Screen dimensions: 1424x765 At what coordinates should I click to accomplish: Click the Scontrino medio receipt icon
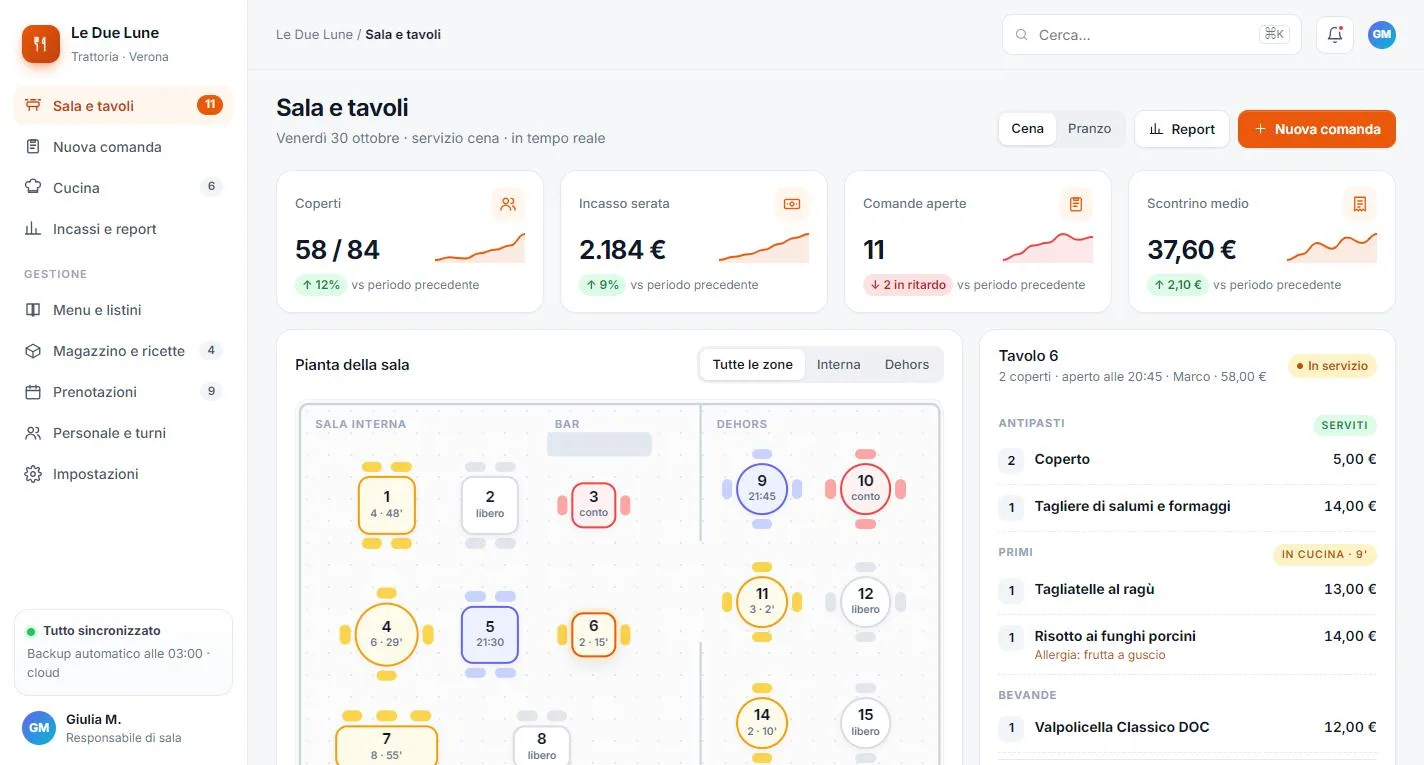coord(1360,204)
